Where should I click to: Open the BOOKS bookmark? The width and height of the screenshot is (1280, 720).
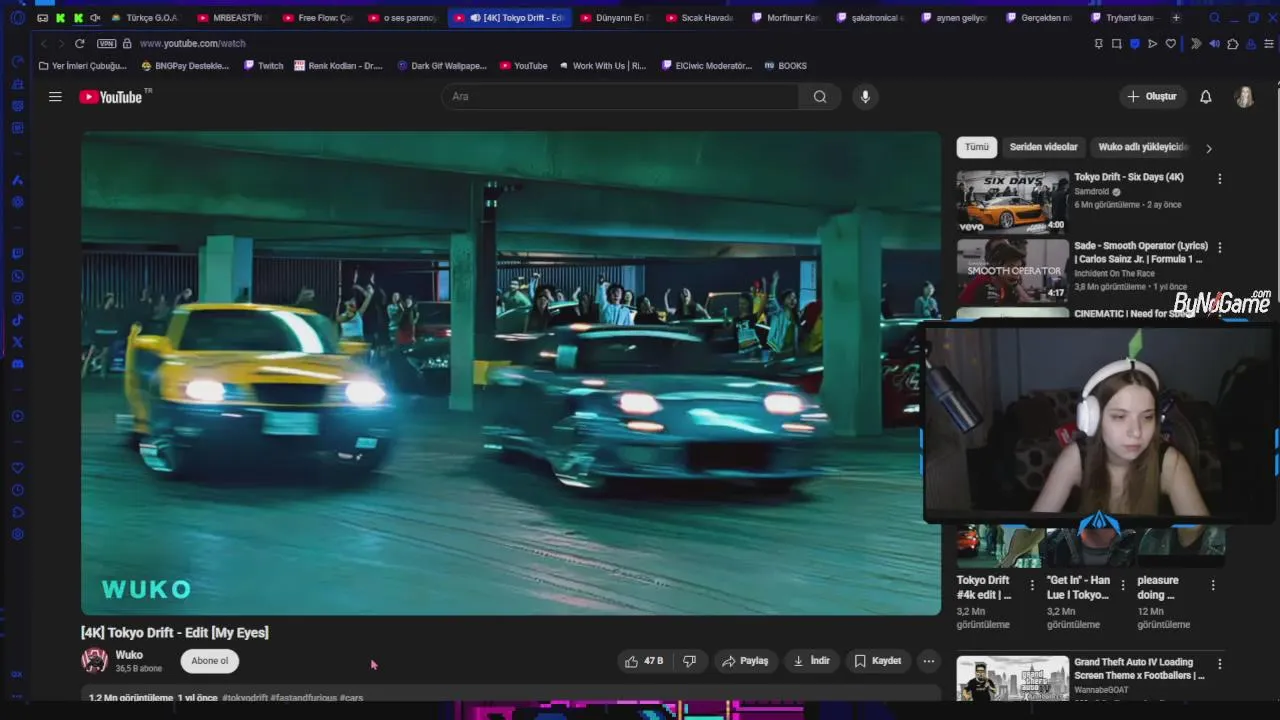[786, 66]
